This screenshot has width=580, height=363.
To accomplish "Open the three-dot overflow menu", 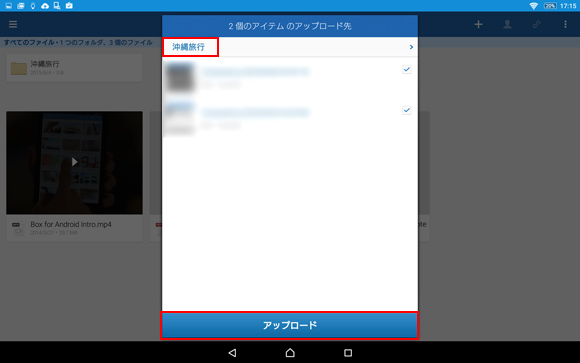I will pos(565,24).
